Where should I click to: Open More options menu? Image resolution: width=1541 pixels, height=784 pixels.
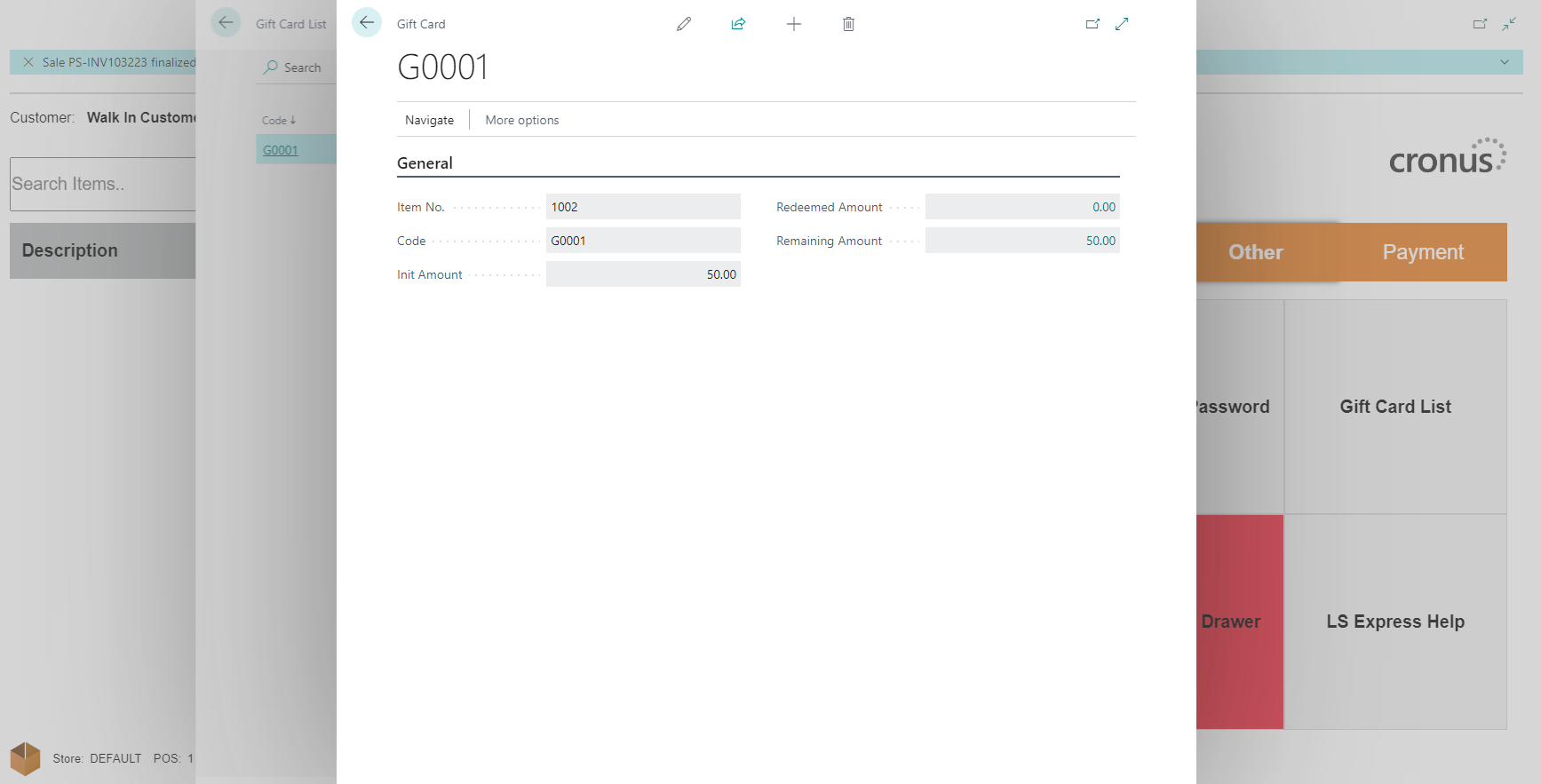pos(521,120)
